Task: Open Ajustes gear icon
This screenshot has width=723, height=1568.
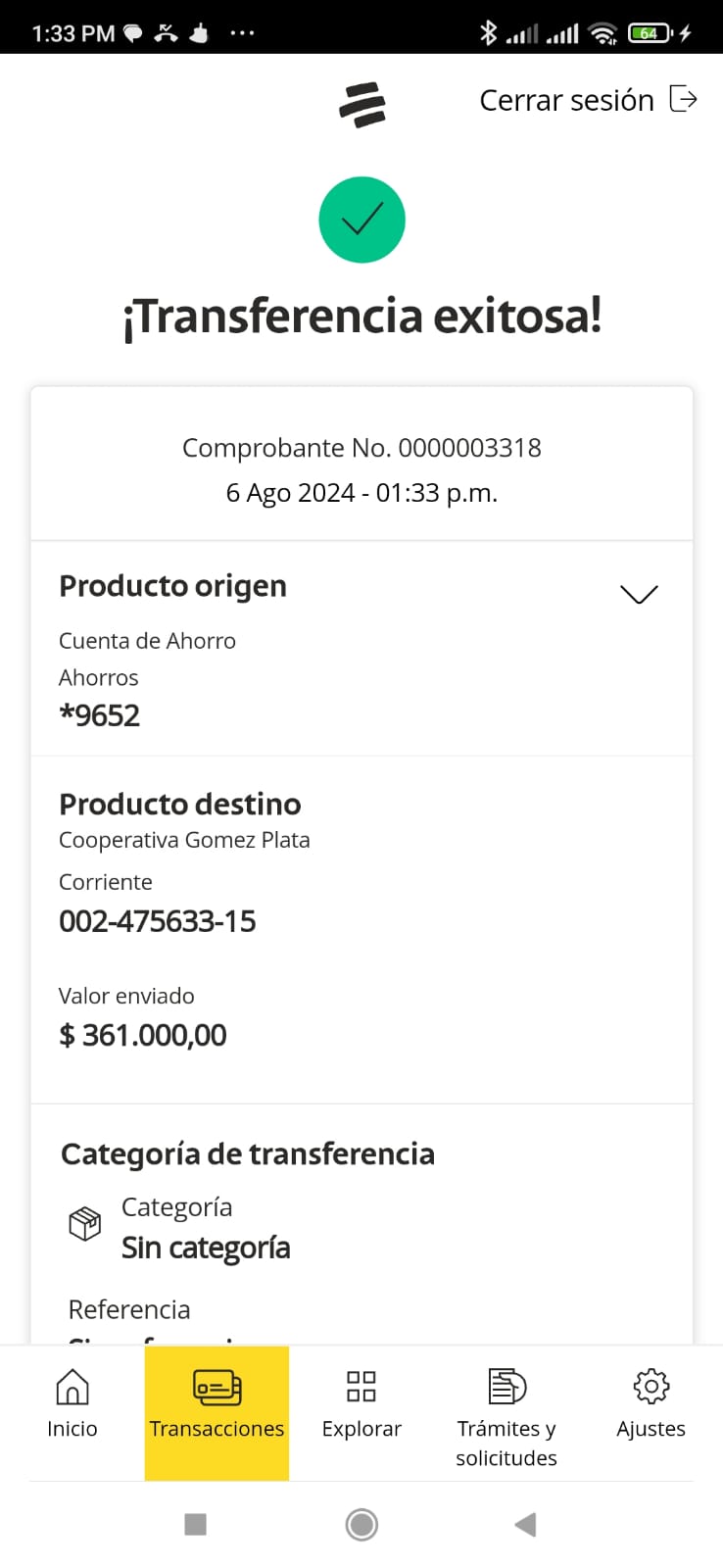Action: click(x=651, y=1387)
